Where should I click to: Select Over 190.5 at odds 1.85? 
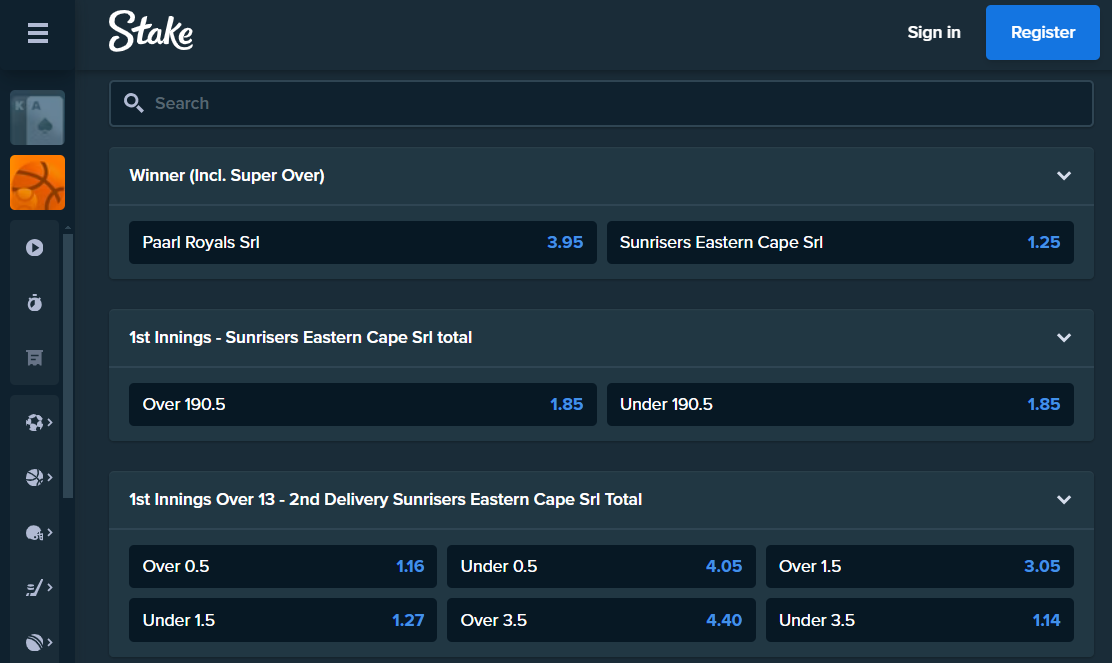pos(362,404)
